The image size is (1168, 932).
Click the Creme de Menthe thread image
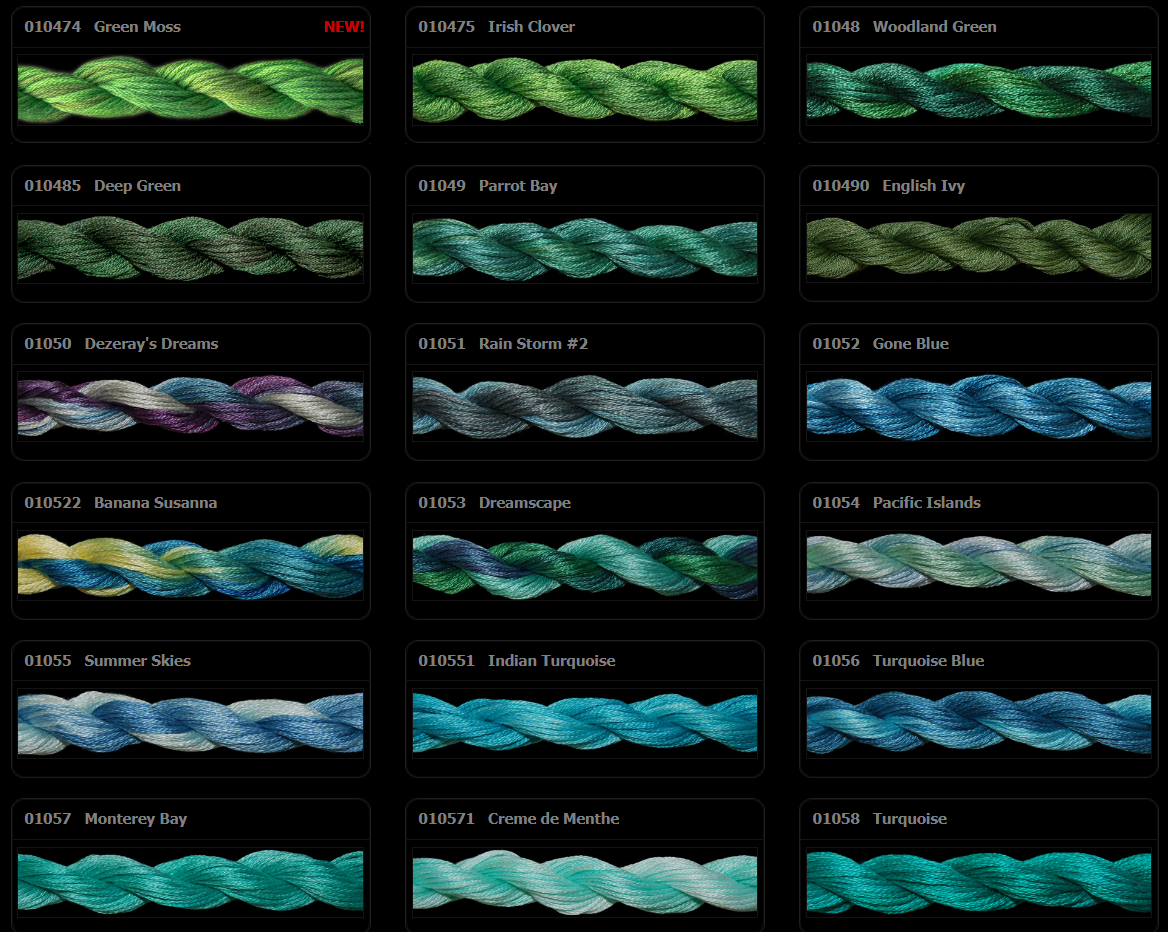pyautogui.click(x=584, y=881)
